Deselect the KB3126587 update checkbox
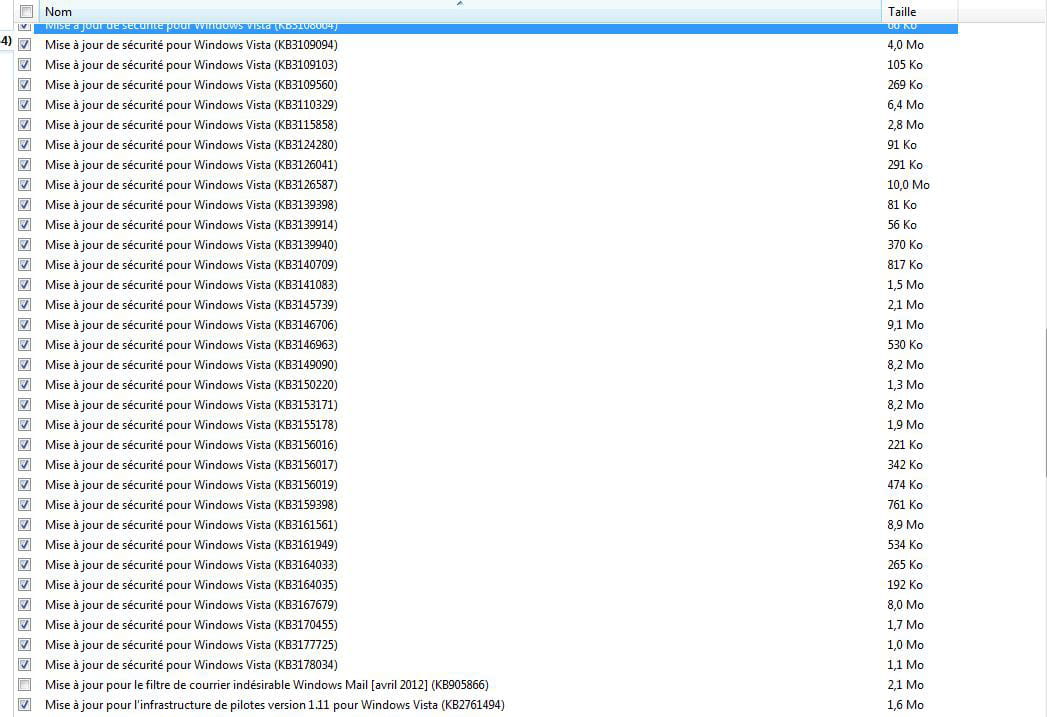This screenshot has height=717, width=1047. tap(25, 185)
